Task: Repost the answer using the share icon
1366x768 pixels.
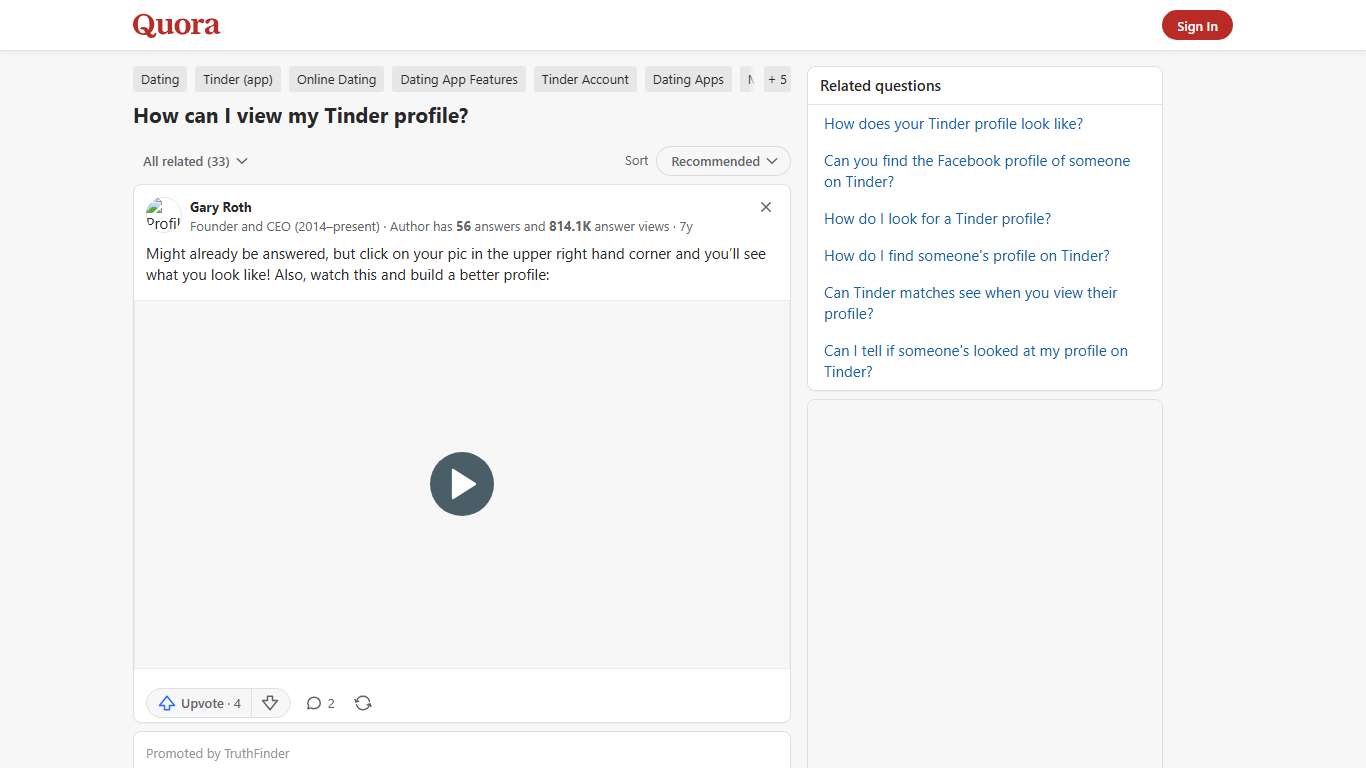Action: point(362,703)
